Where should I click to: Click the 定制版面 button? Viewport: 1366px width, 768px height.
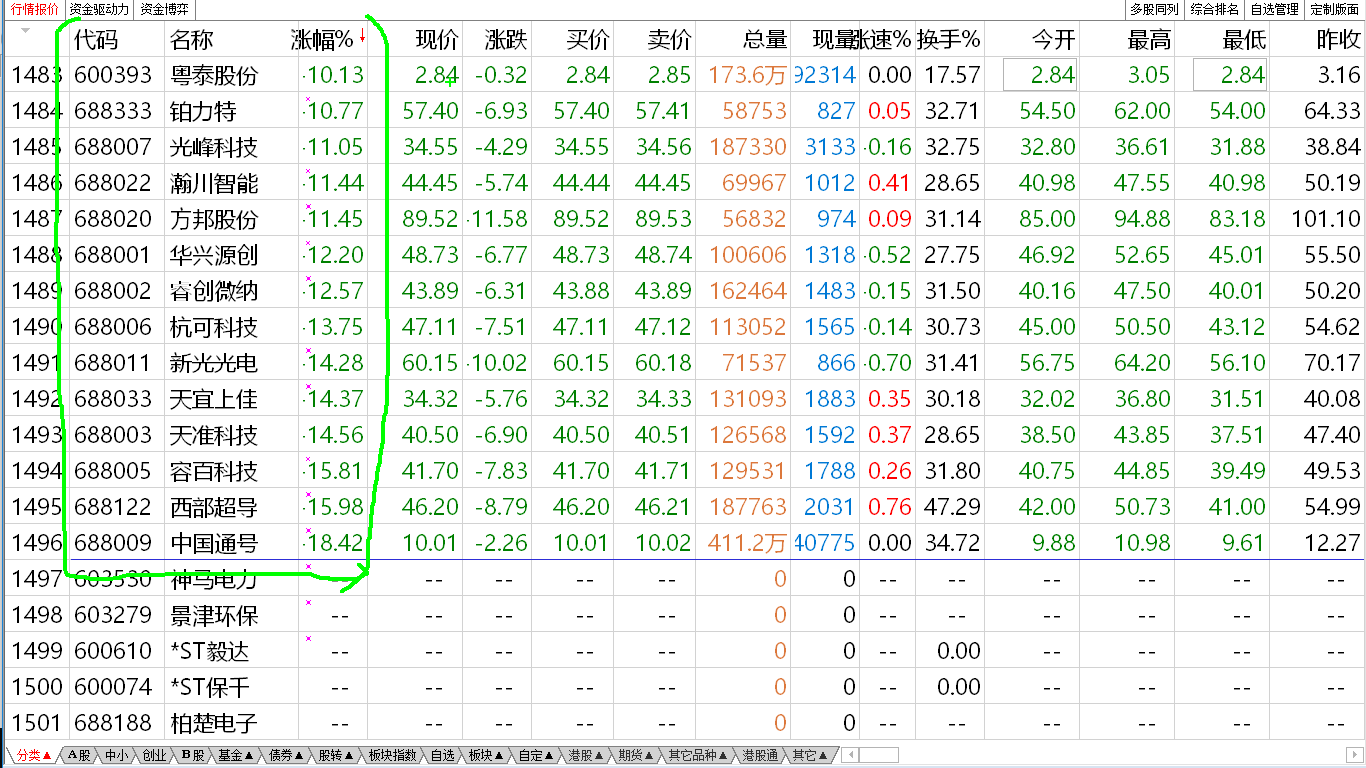click(x=1335, y=9)
